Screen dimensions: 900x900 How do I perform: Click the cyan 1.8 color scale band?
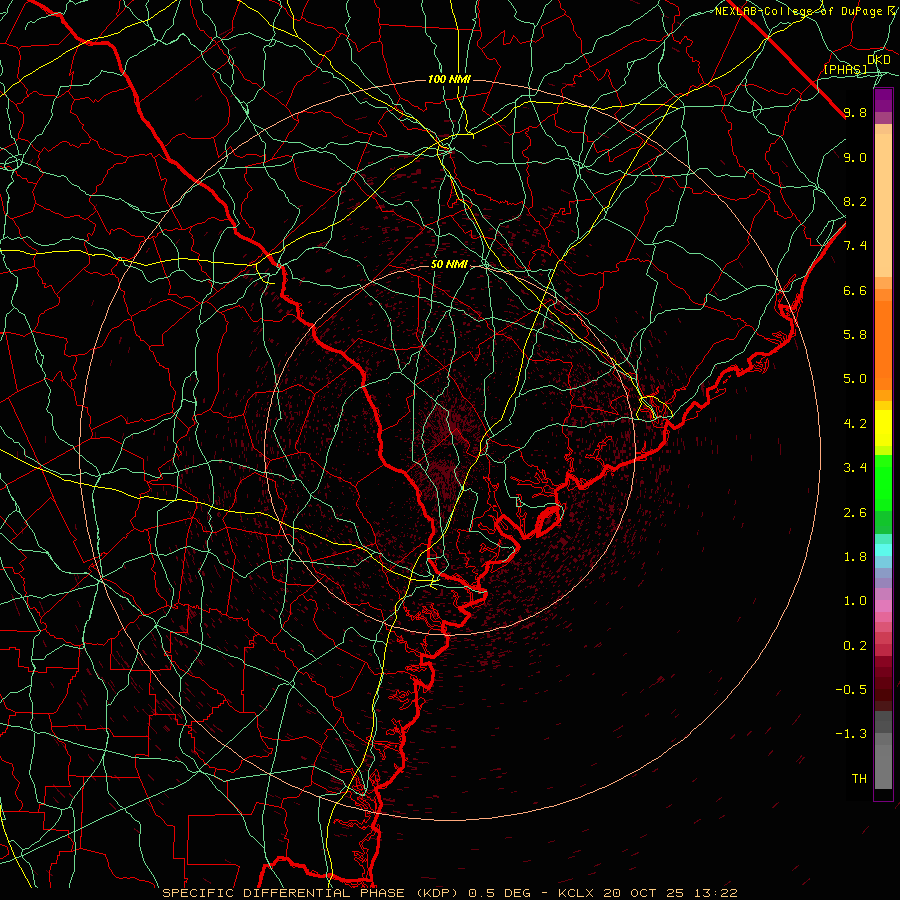point(883,550)
